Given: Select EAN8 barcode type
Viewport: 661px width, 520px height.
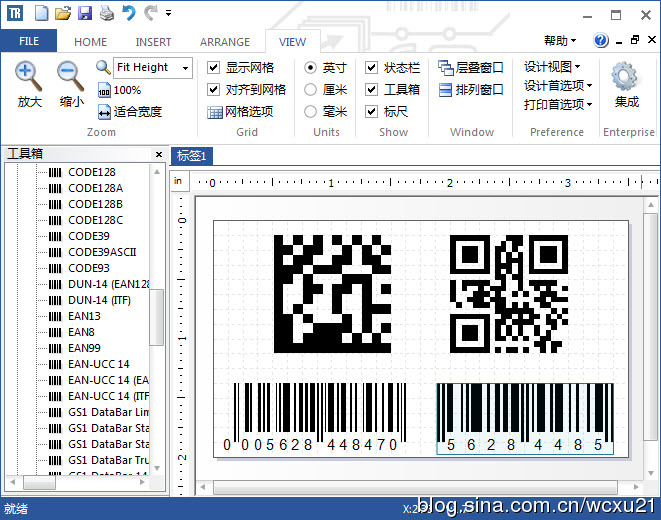Looking at the screenshot, I should tap(81, 332).
